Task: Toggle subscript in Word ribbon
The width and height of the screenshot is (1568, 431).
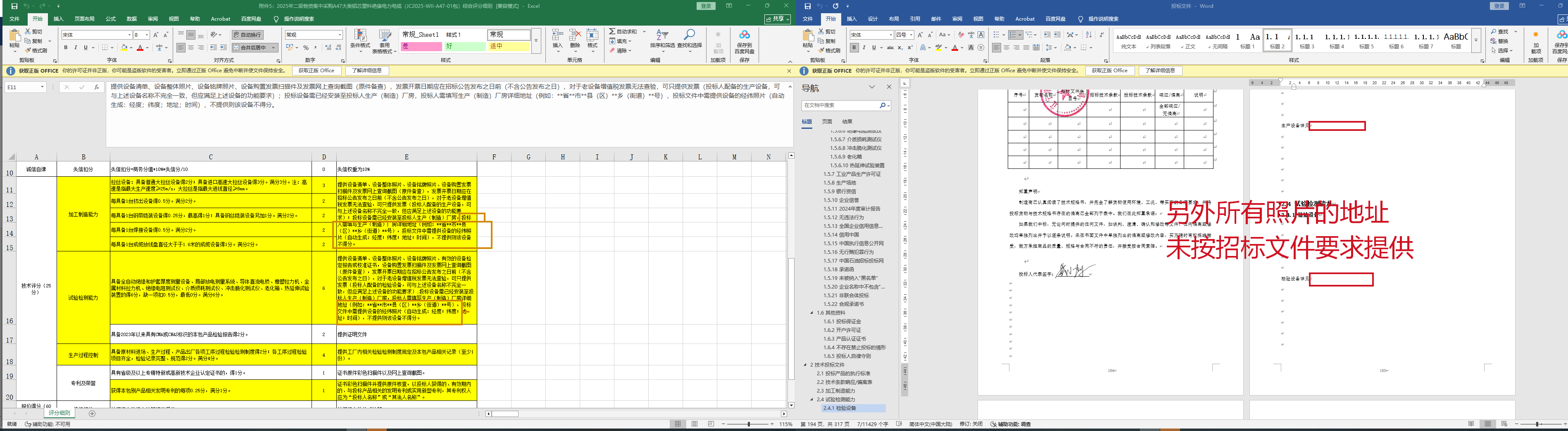Action: (x=901, y=47)
